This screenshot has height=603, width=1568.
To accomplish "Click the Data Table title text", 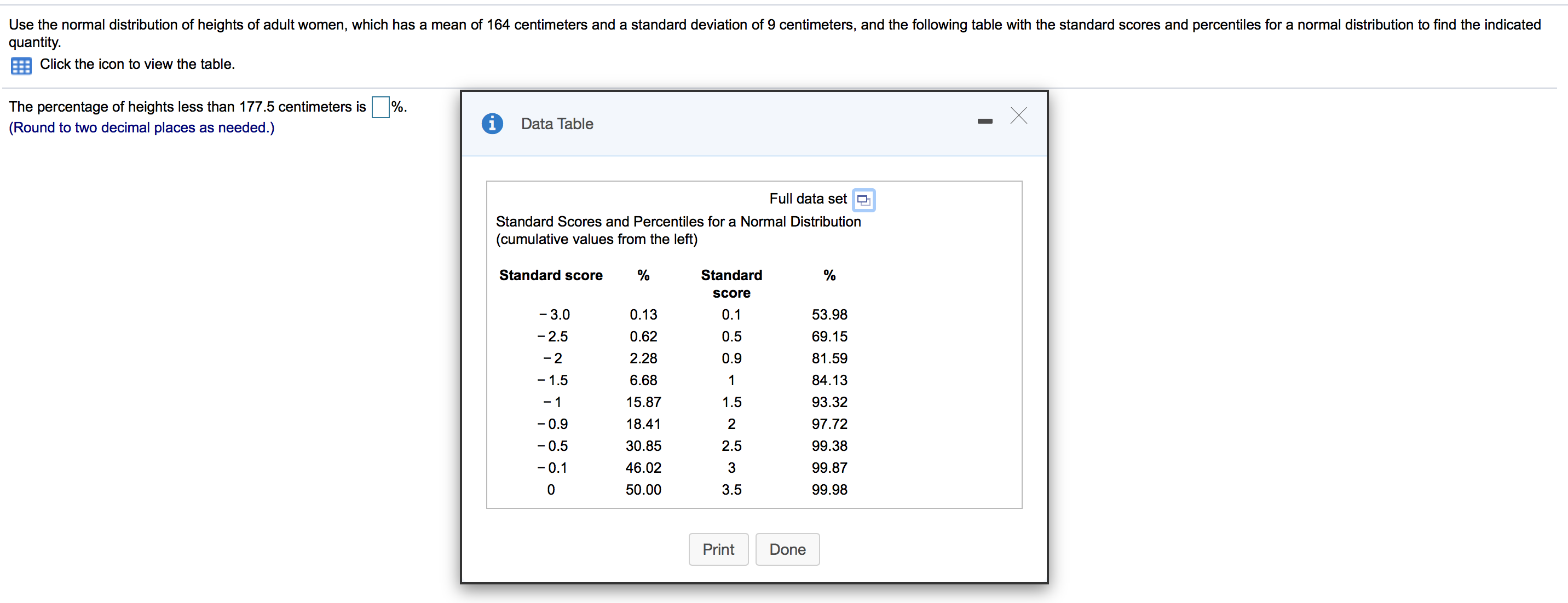I will click(x=556, y=124).
